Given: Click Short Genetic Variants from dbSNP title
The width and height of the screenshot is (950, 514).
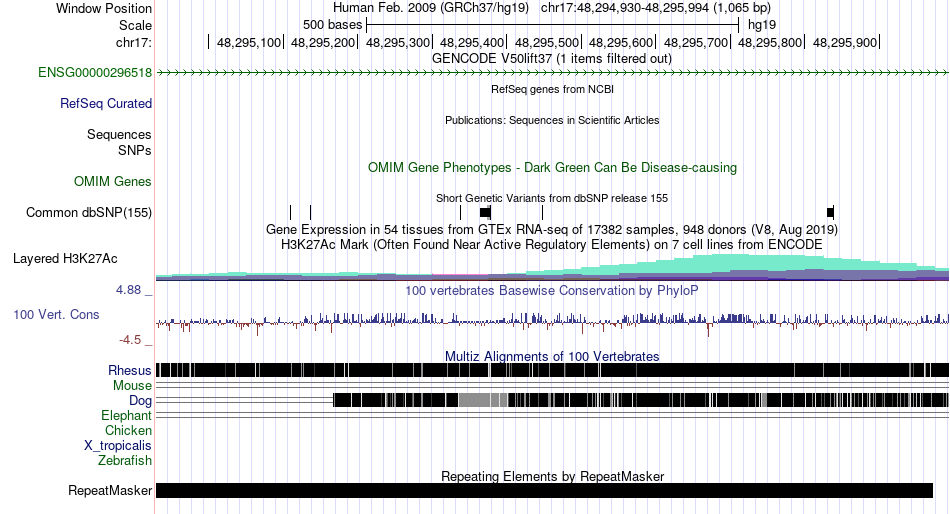Looking at the screenshot, I should 552,198.
